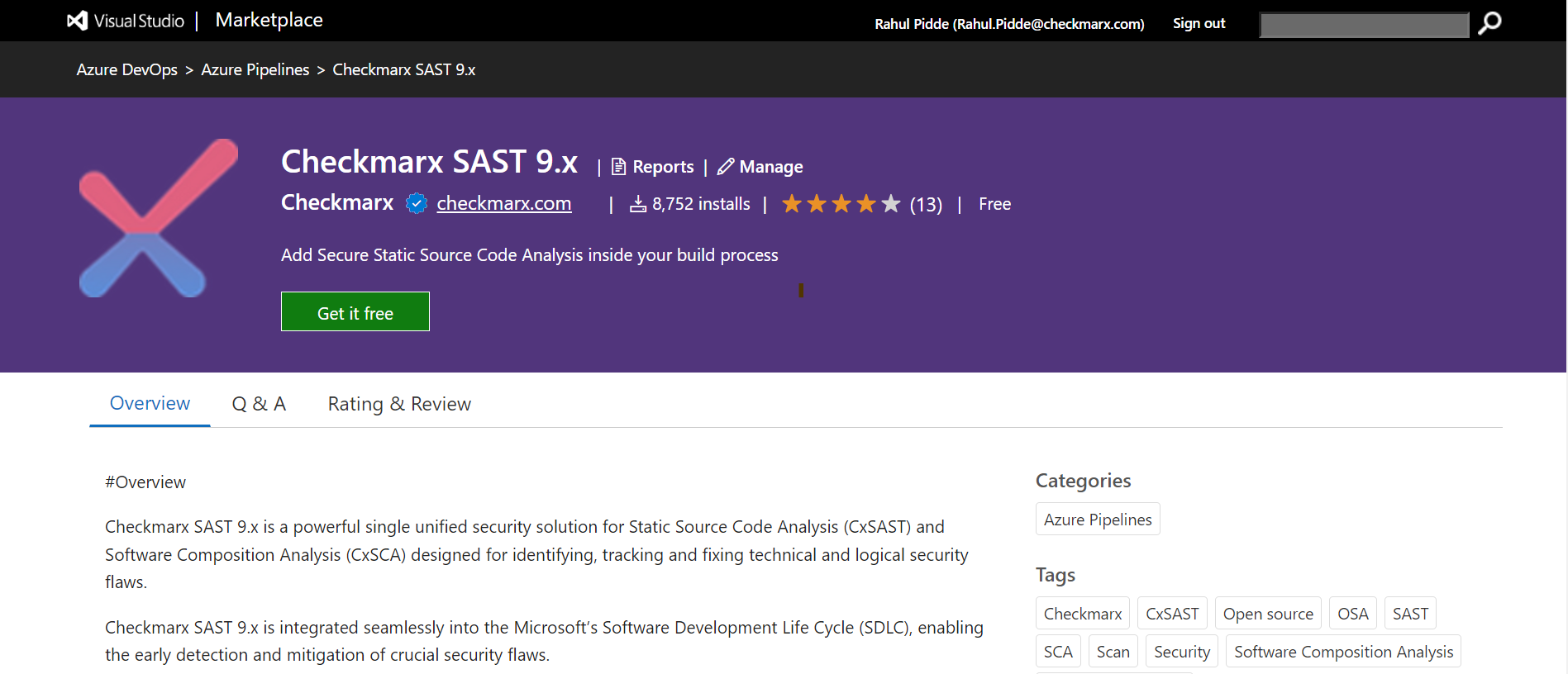
Task: Switch to the Q & A tab
Action: pos(259,404)
